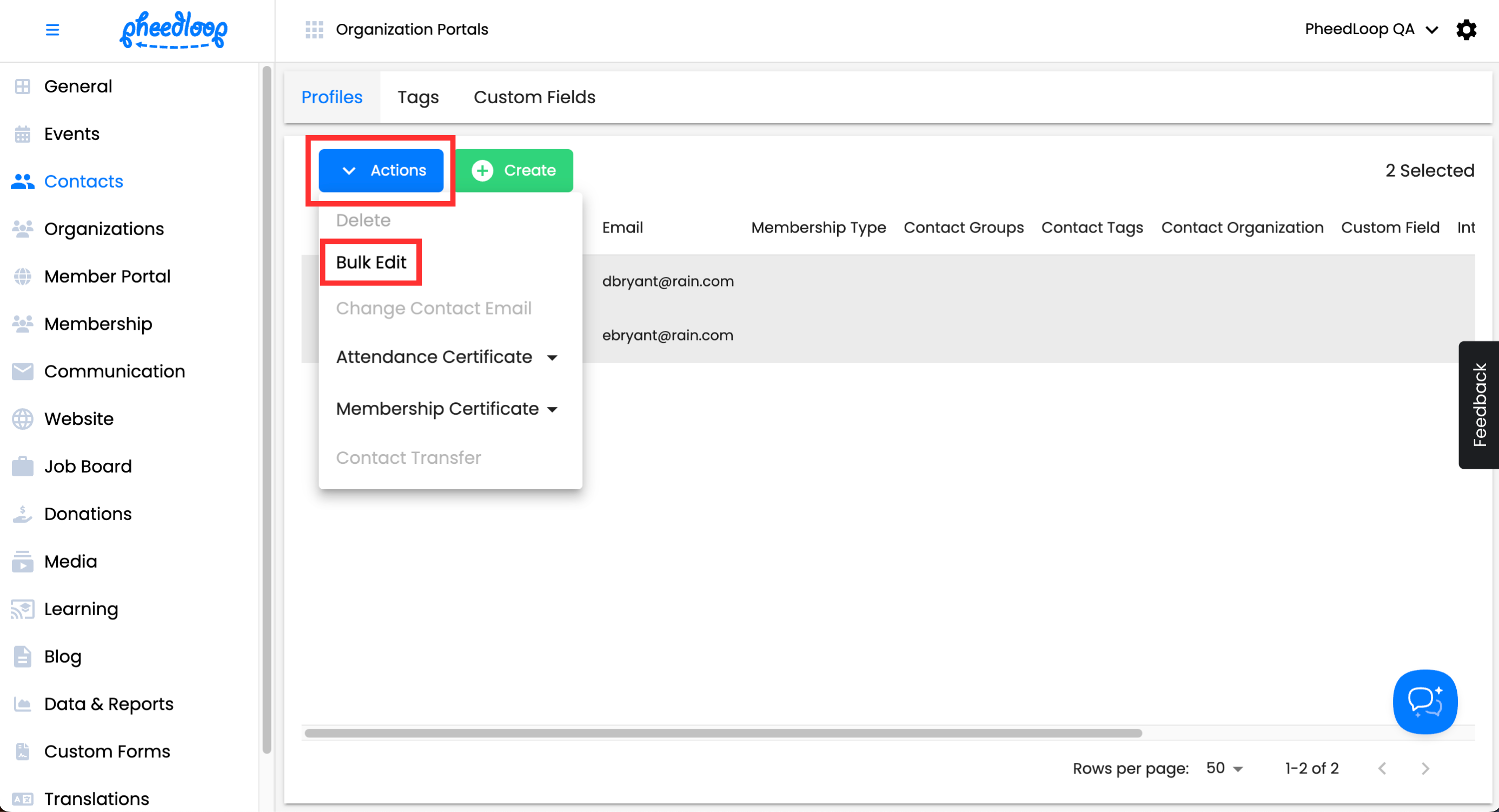Click the Media sidebar icon
This screenshot has height=812, width=1499.
pos(23,561)
